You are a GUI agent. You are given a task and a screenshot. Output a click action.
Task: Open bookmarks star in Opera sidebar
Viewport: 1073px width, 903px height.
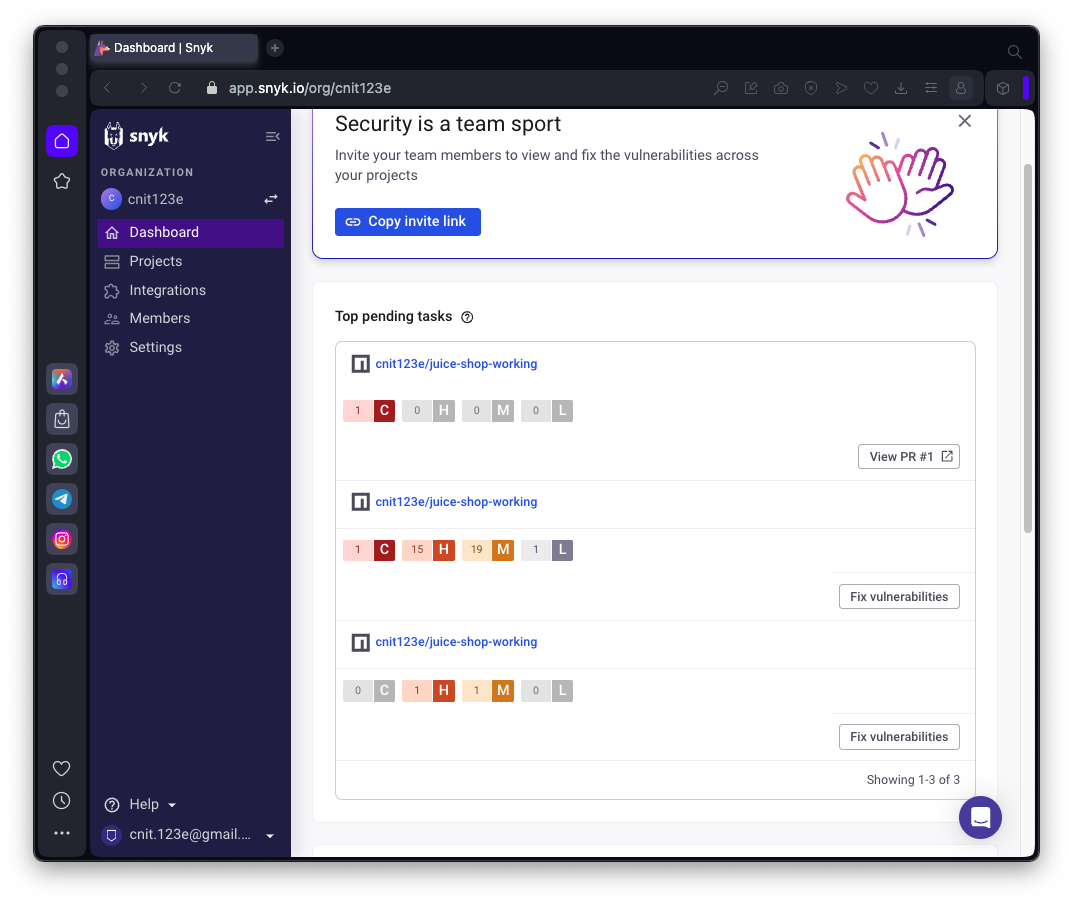(x=62, y=181)
